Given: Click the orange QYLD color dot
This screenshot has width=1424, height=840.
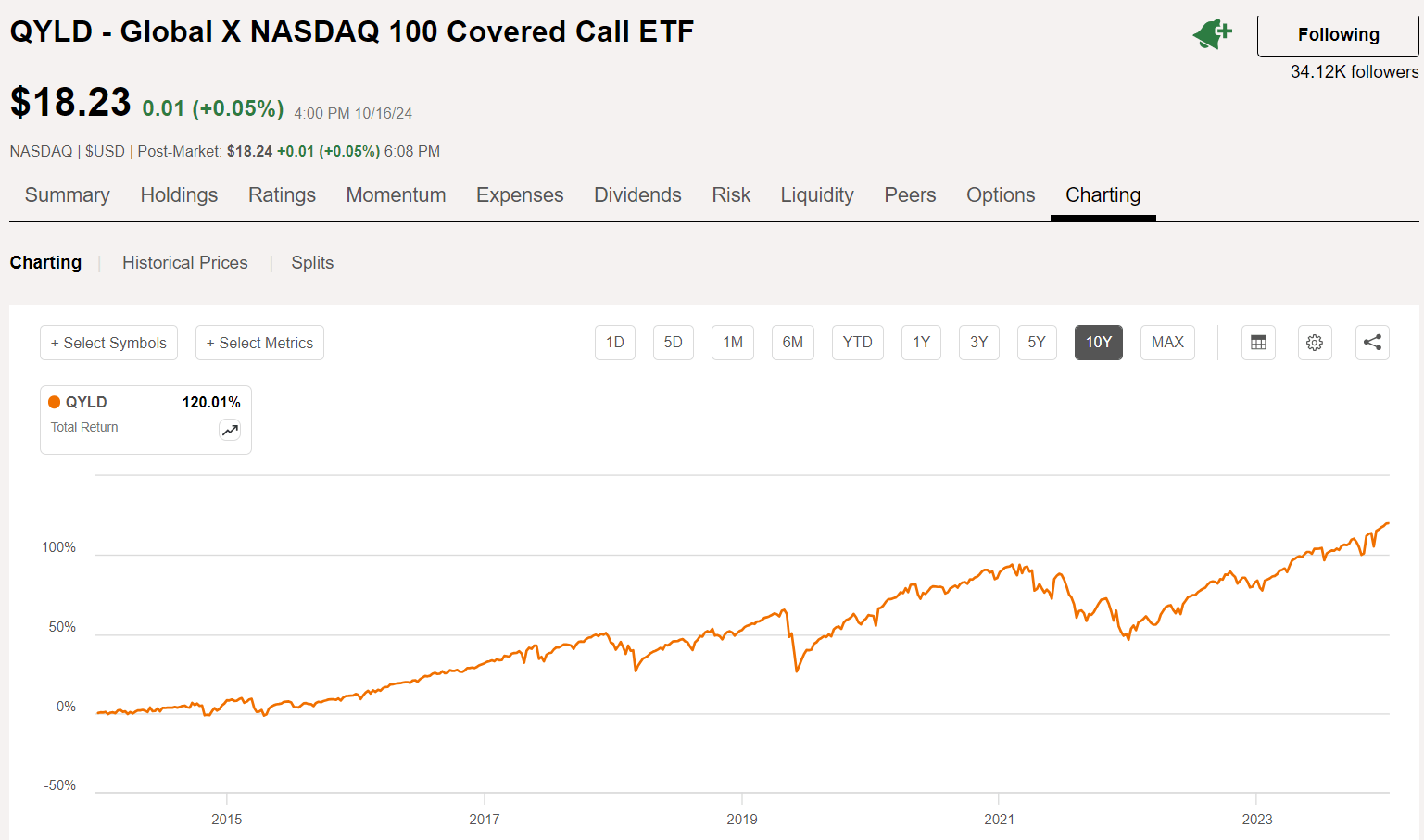Looking at the screenshot, I should click(54, 401).
